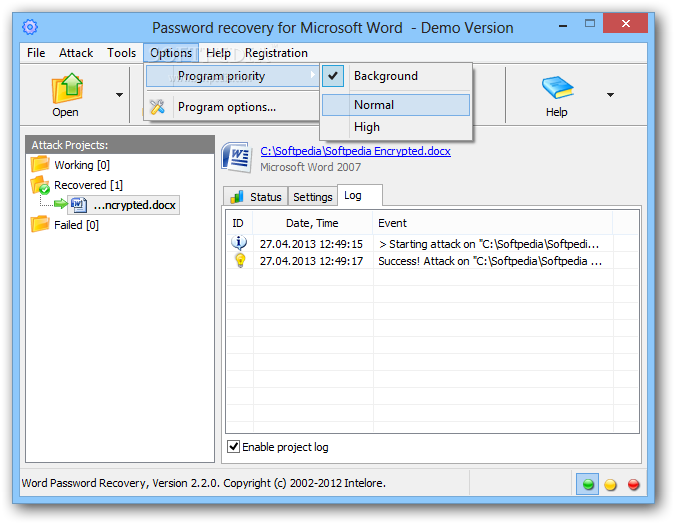Click the Recovered folder icon with checkmark
This screenshot has width=675, height=524.
[x=40, y=184]
